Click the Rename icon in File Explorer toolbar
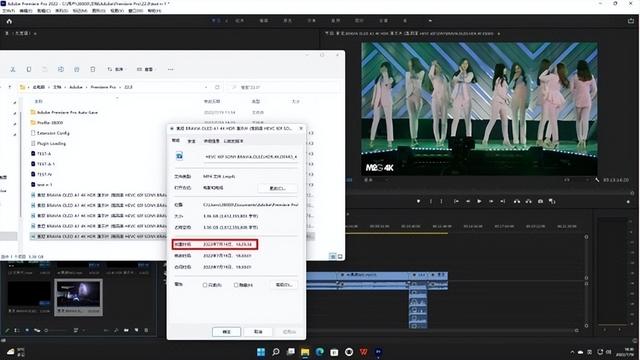 click(61, 69)
